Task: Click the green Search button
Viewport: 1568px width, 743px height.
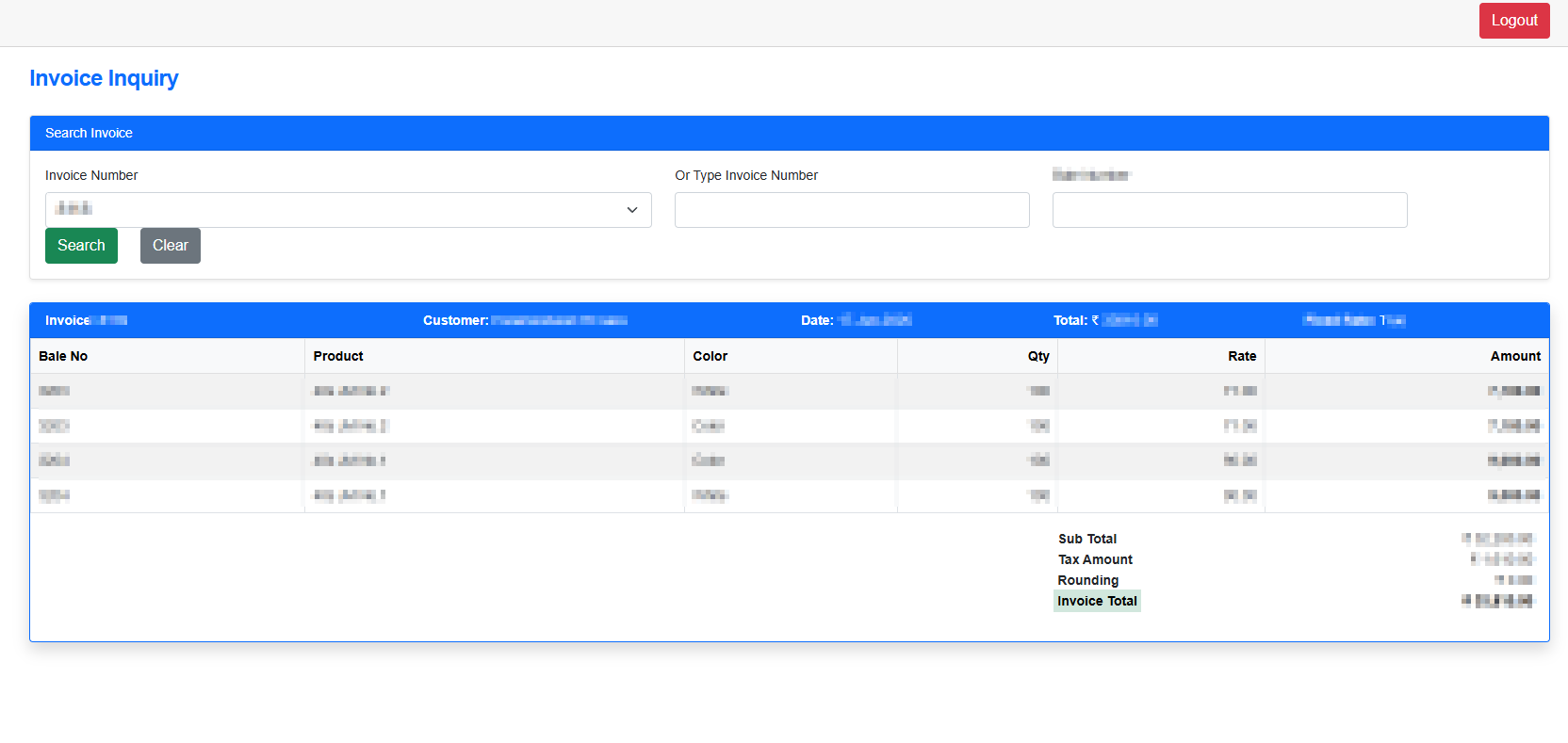Action: tap(81, 246)
